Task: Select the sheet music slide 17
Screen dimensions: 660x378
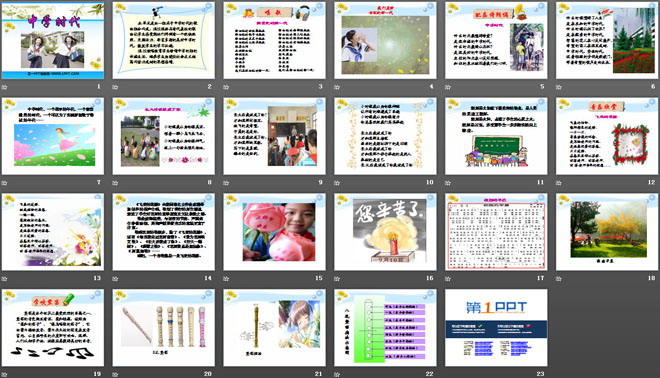Action: 496,232
